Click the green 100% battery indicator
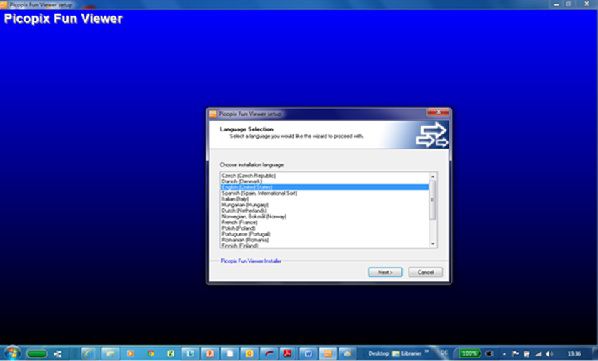598x361 pixels. [469, 353]
